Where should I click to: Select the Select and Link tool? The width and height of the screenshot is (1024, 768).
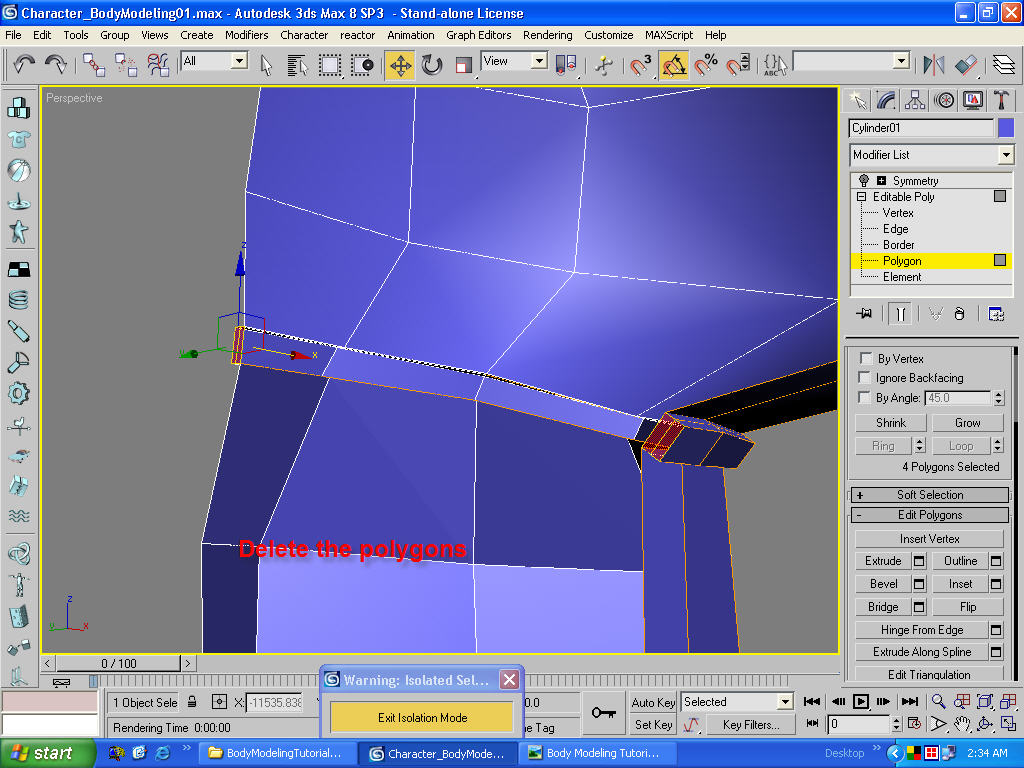tap(94, 64)
